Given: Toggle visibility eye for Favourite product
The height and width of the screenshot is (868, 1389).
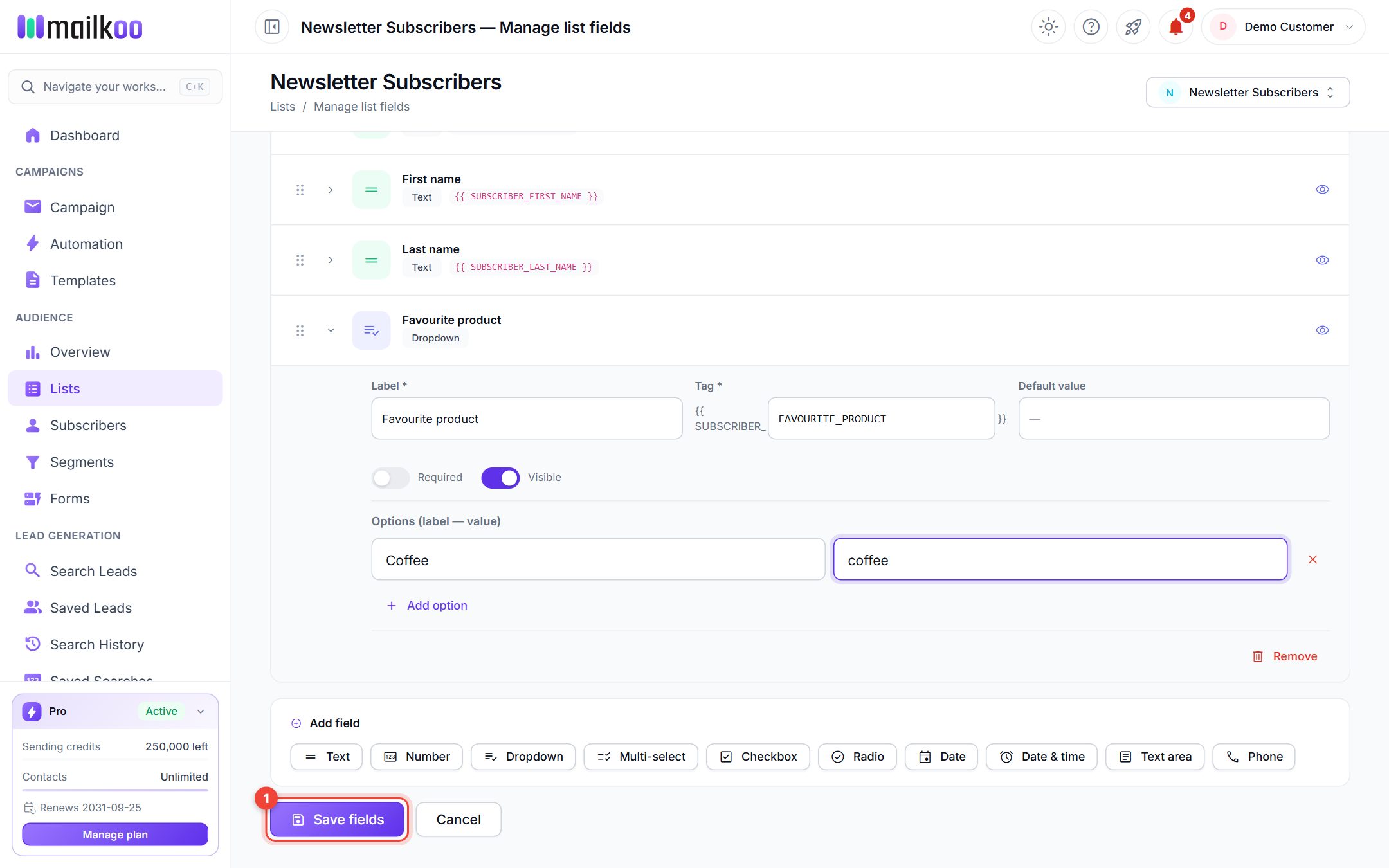Looking at the screenshot, I should pyautogui.click(x=1322, y=330).
